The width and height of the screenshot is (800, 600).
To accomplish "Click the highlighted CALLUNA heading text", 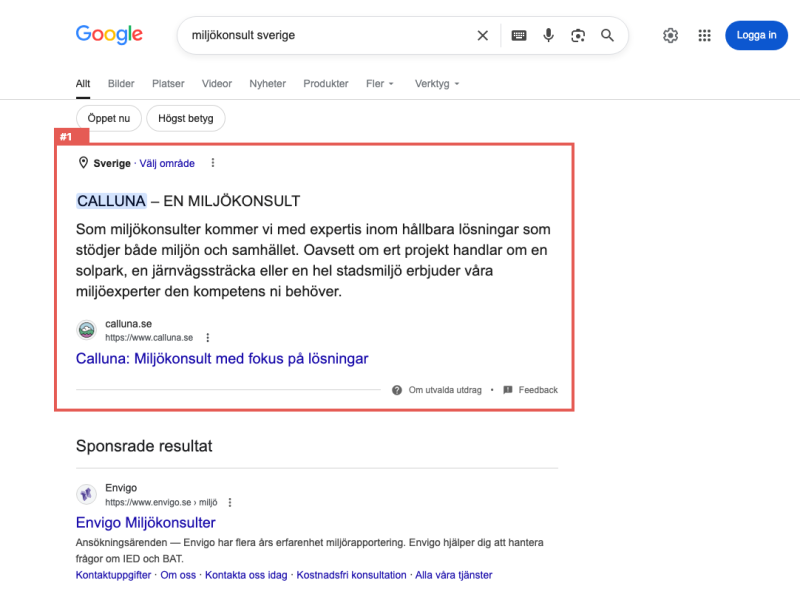I will click(x=111, y=201).
